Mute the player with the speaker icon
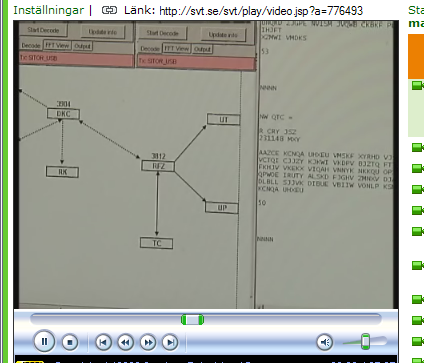Screen dimensions: 424x363 (325, 342)
